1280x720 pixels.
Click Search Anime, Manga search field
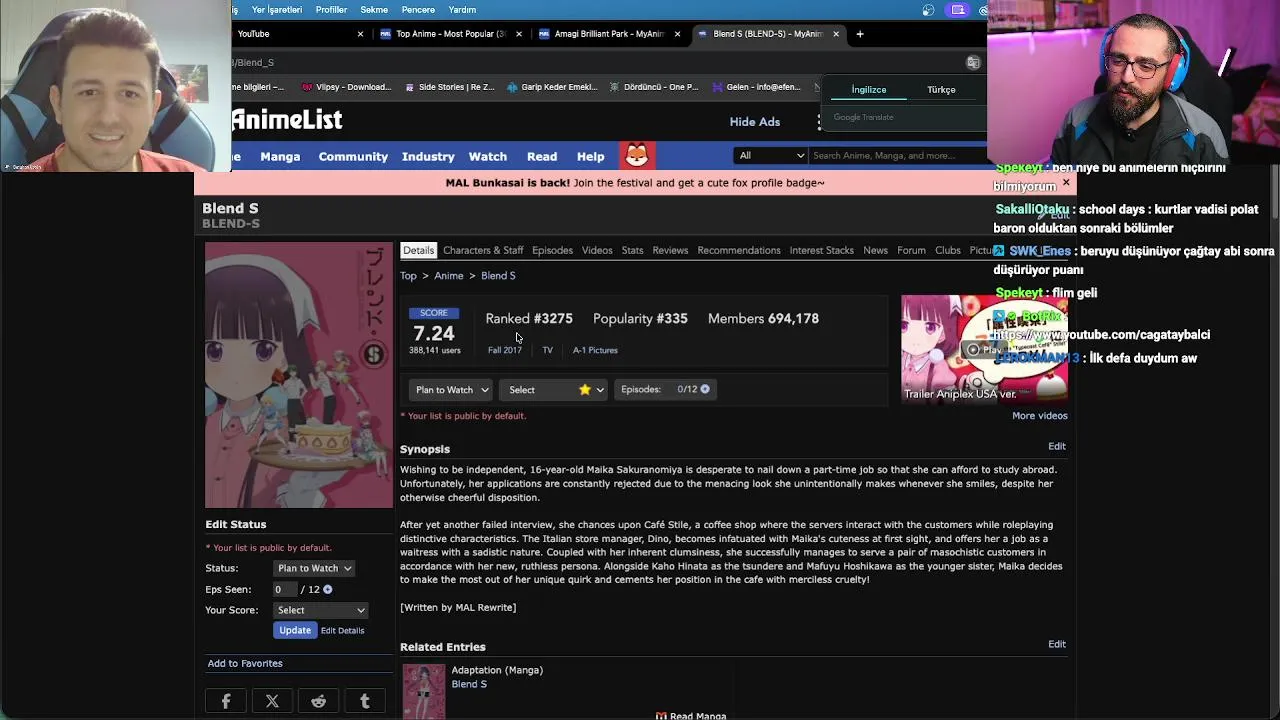896,156
